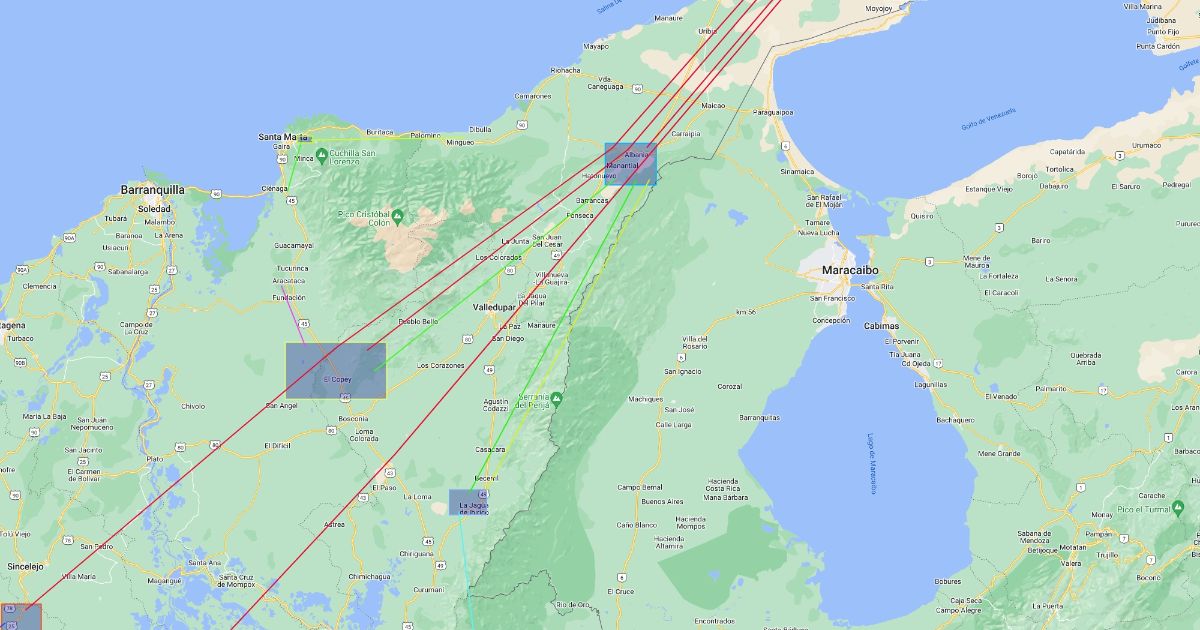Click the Chimichagua town label
1200x630 pixels.
(369, 576)
